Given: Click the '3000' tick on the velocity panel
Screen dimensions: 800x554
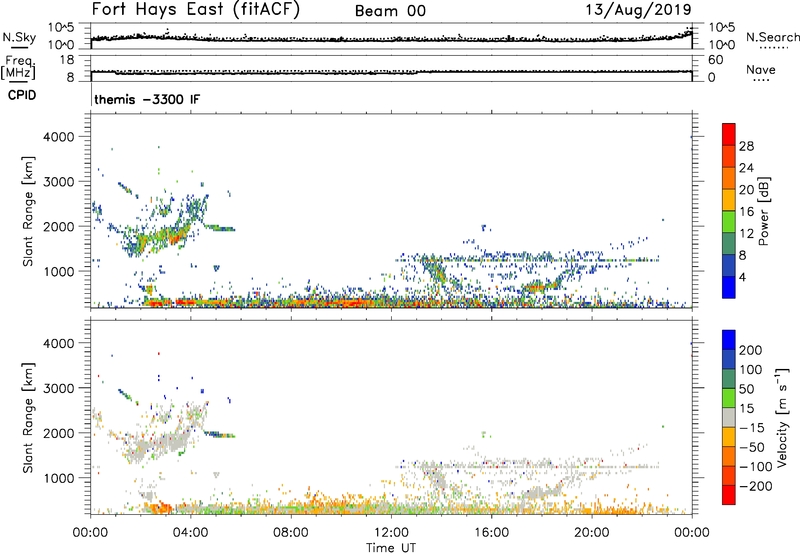Looking at the screenshot, I should click(x=58, y=388).
